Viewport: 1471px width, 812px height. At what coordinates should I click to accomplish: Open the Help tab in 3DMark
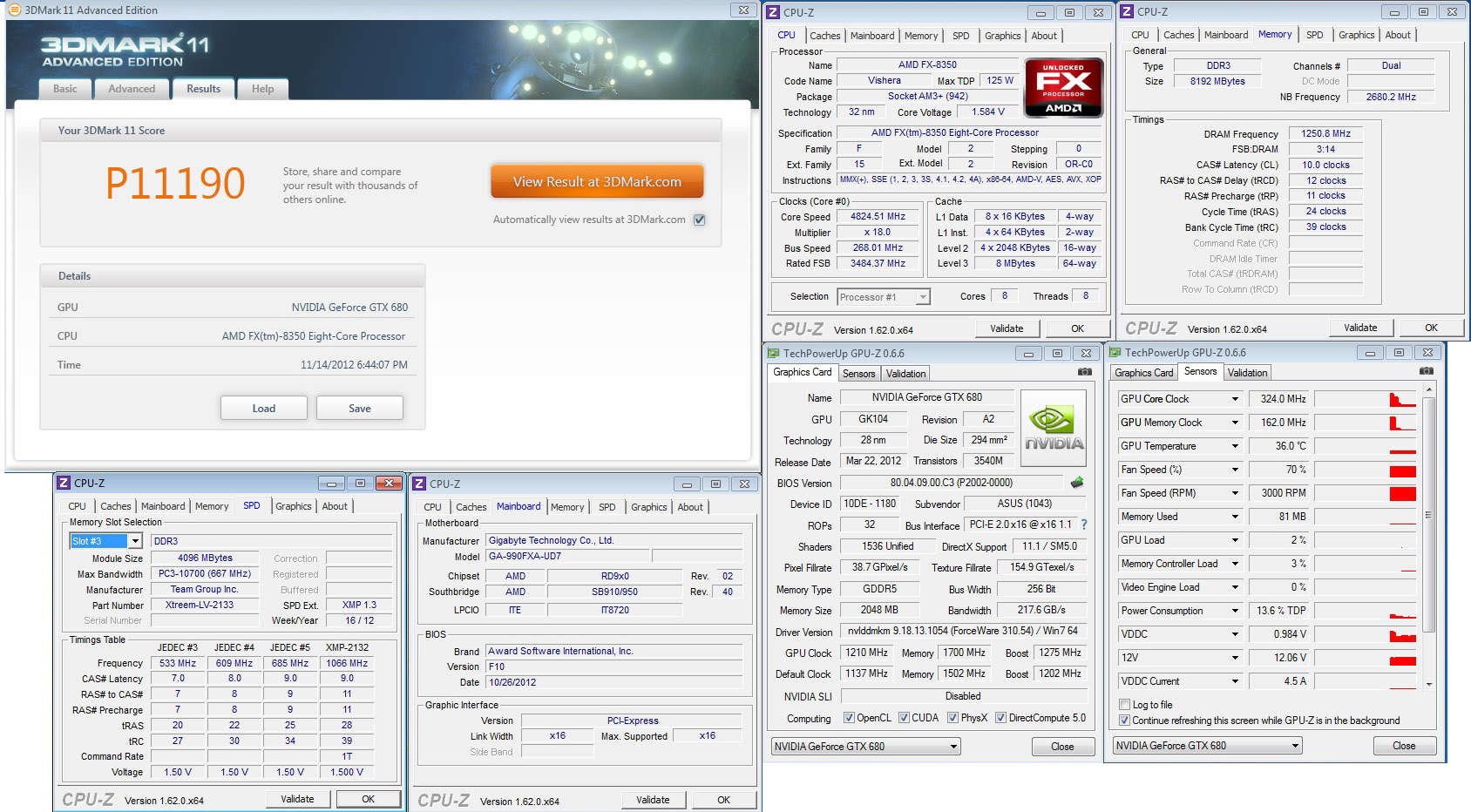(262, 89)
